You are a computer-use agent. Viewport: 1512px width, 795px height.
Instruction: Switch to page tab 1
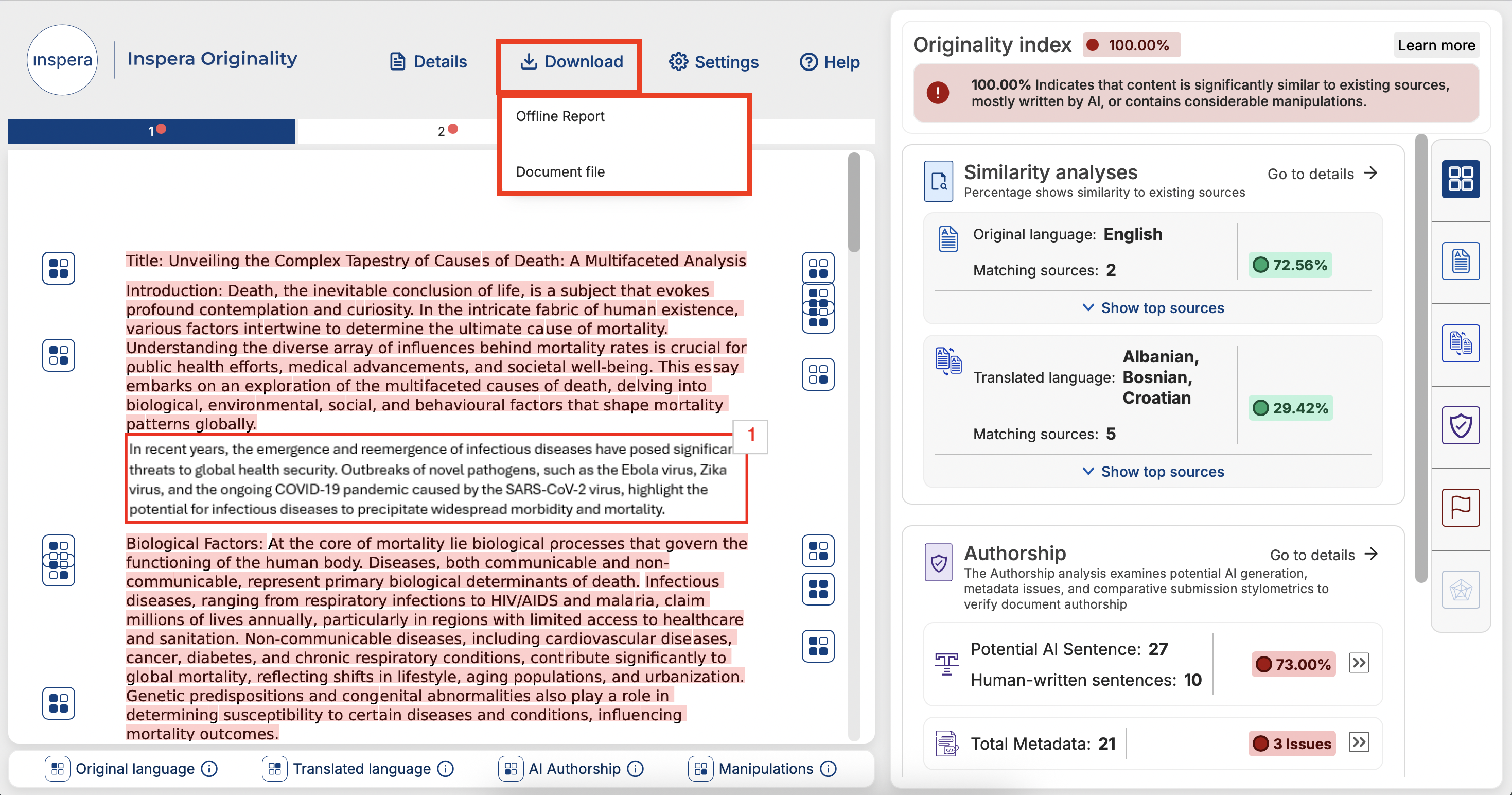151,131
